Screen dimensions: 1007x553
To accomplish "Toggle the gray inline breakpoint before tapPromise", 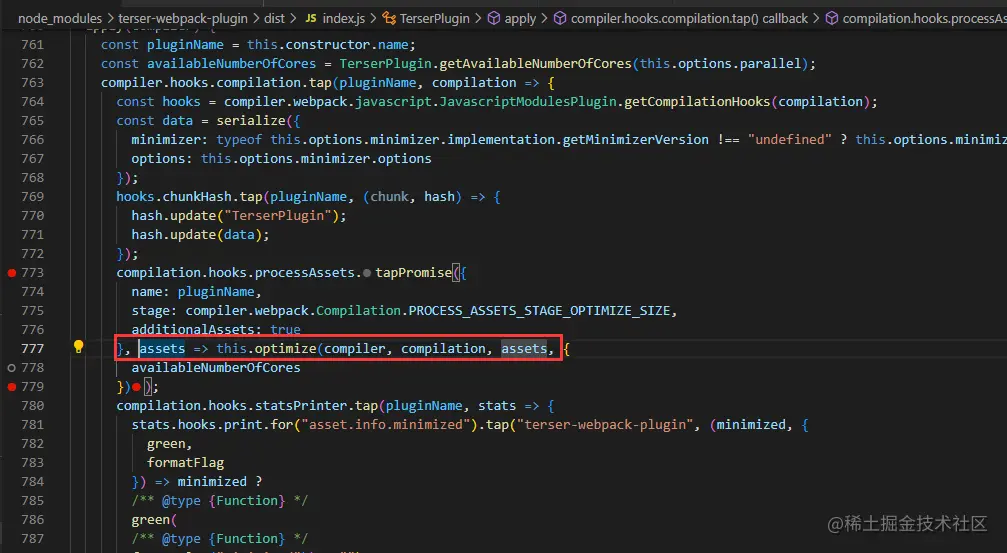I will [x=367, y=273].
